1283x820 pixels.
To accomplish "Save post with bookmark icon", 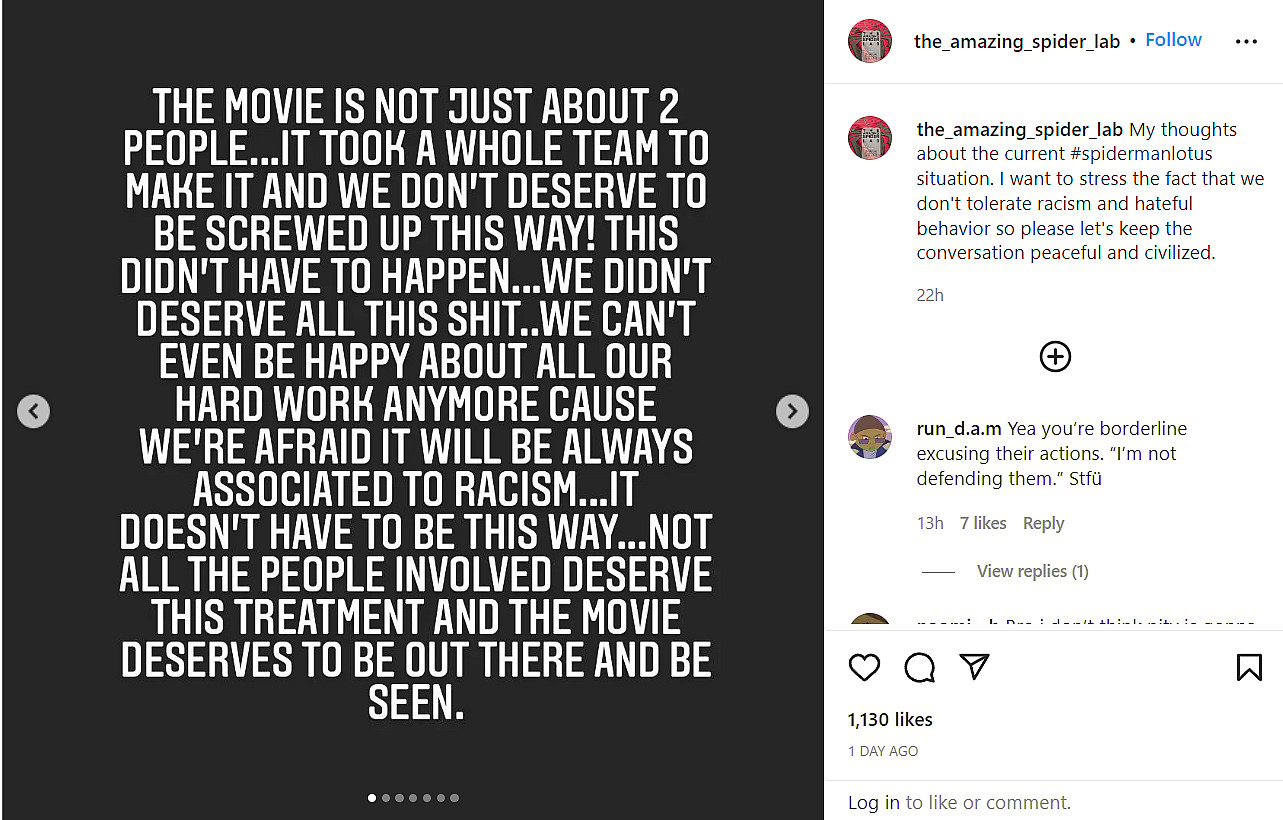I will pos(1249,667).
